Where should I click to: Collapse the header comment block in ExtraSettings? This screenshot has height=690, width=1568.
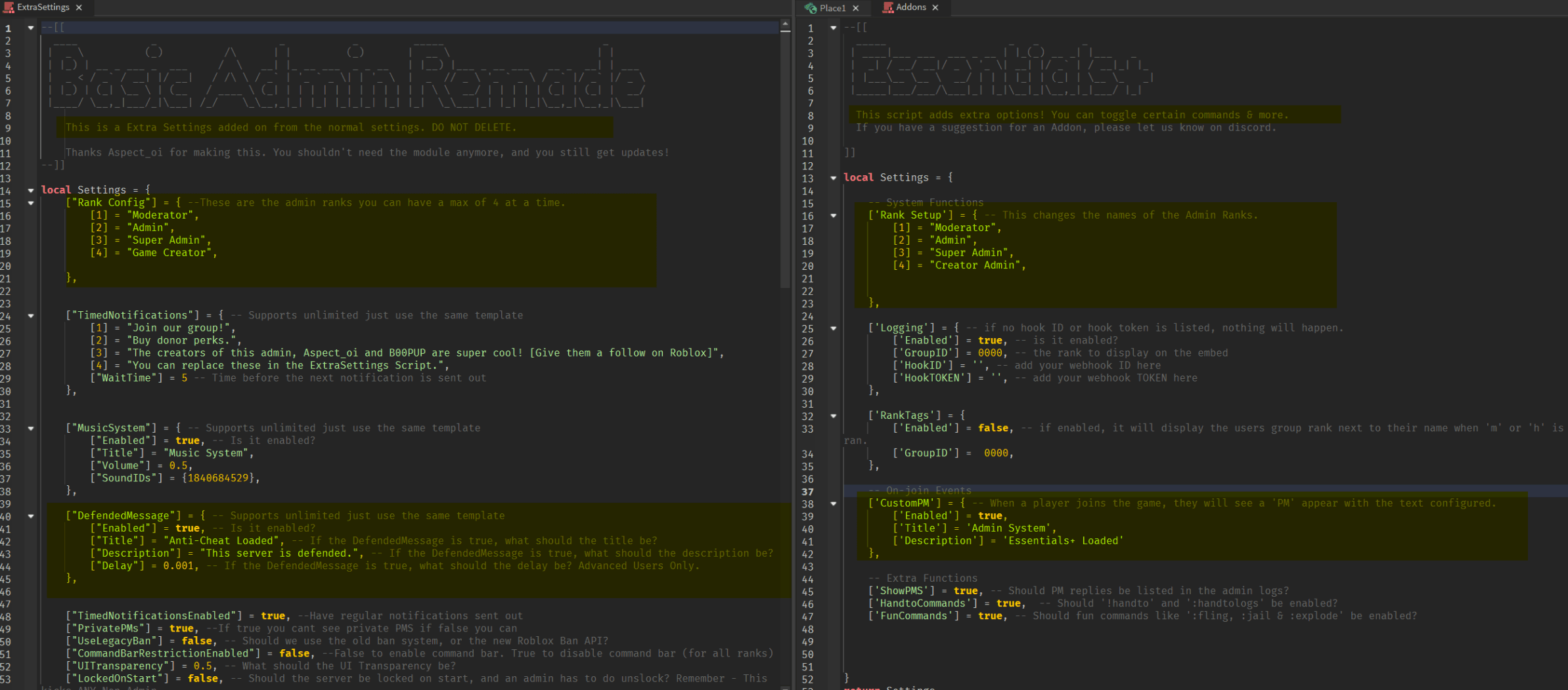point(31,28)
